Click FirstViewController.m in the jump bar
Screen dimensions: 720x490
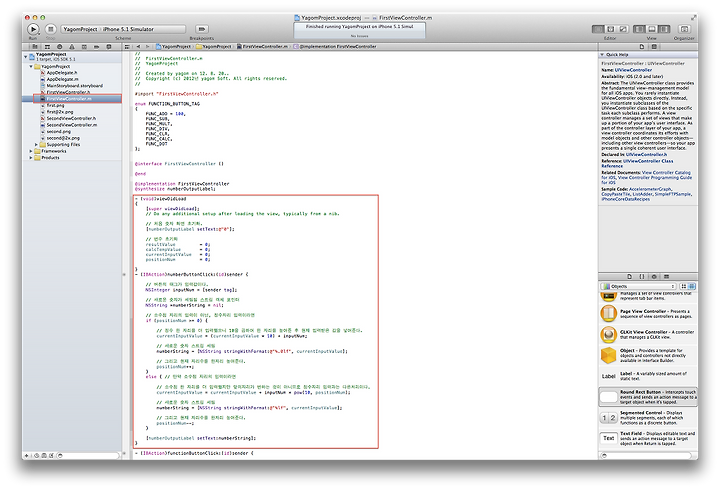click(263, 46)
